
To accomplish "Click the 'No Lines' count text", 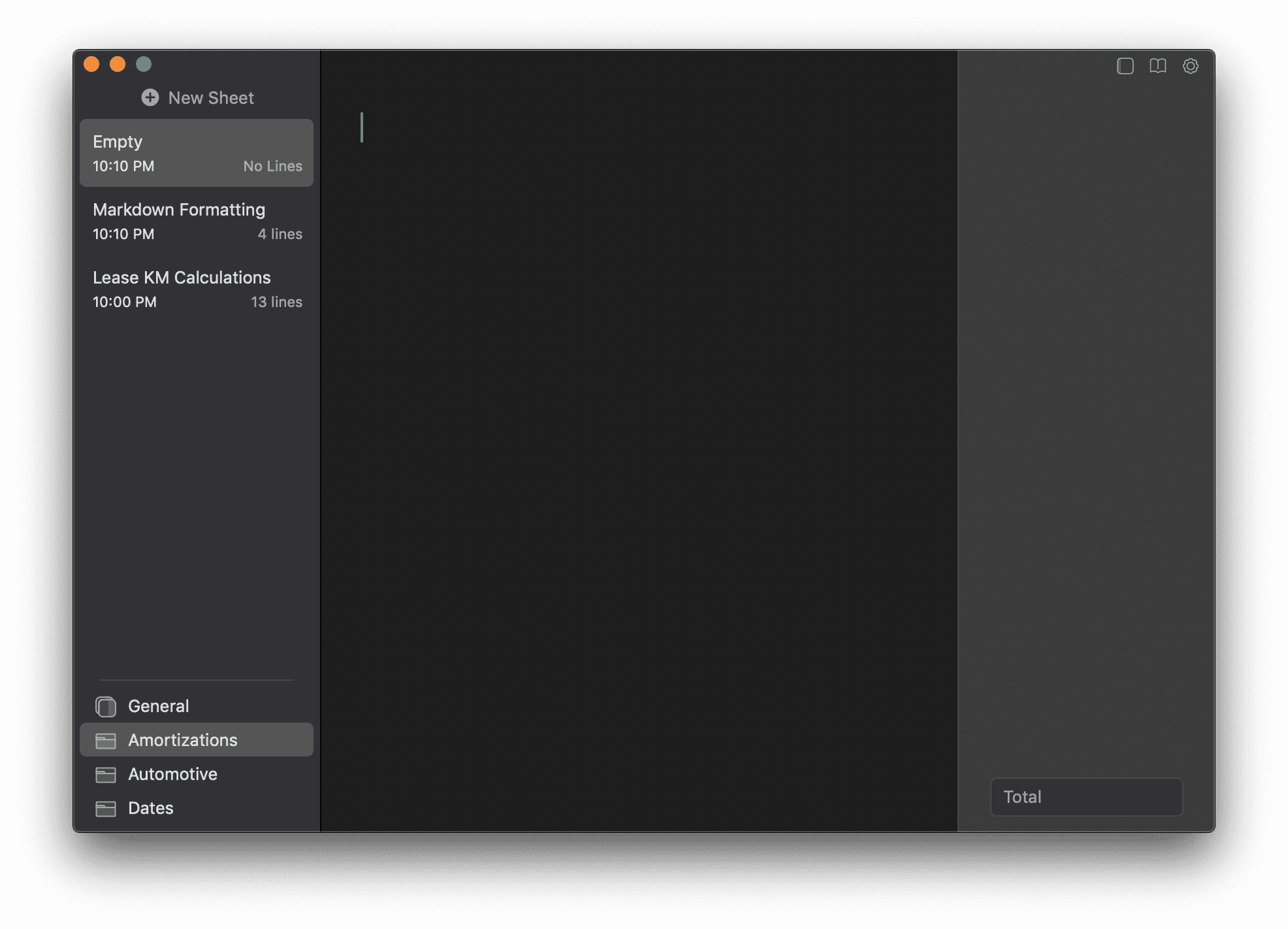I will click(273, 166).
